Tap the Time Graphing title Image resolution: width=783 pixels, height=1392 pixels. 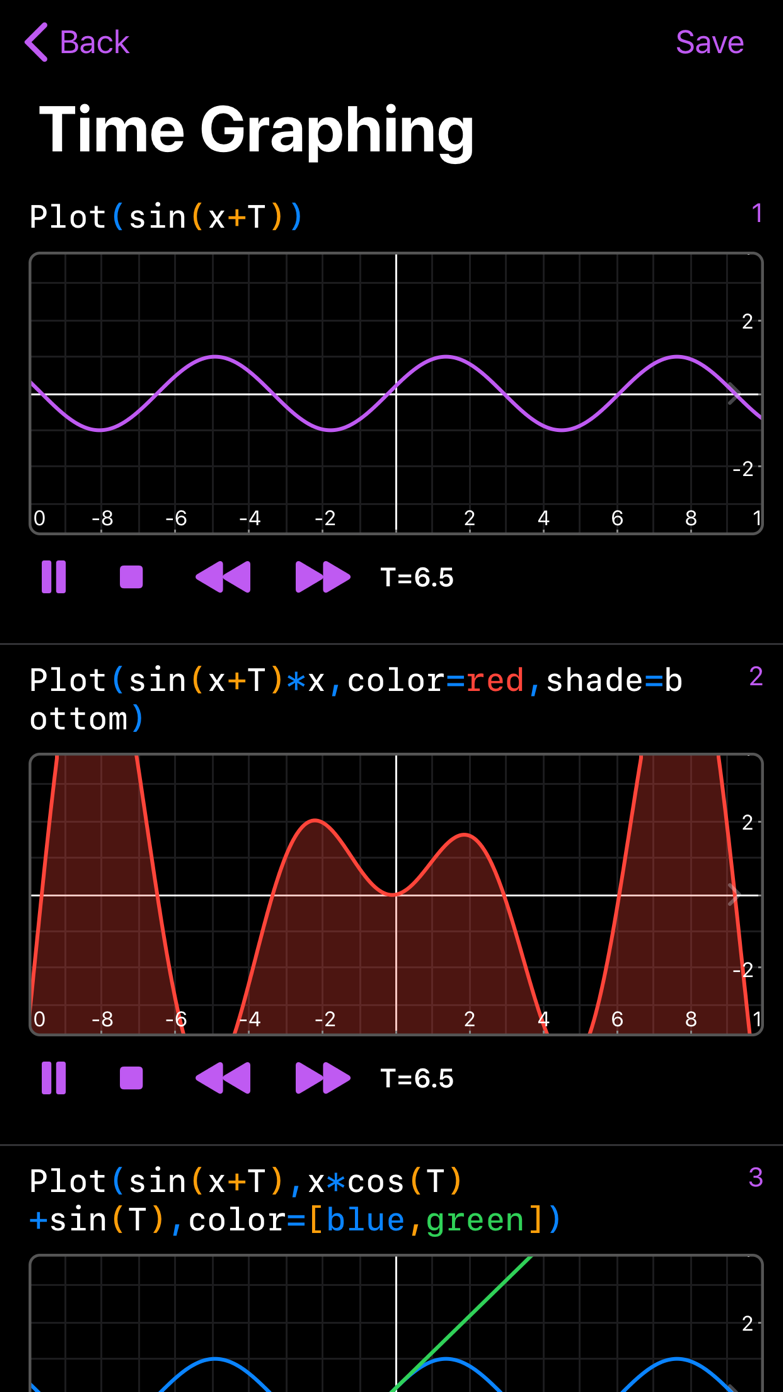[257, 131]
